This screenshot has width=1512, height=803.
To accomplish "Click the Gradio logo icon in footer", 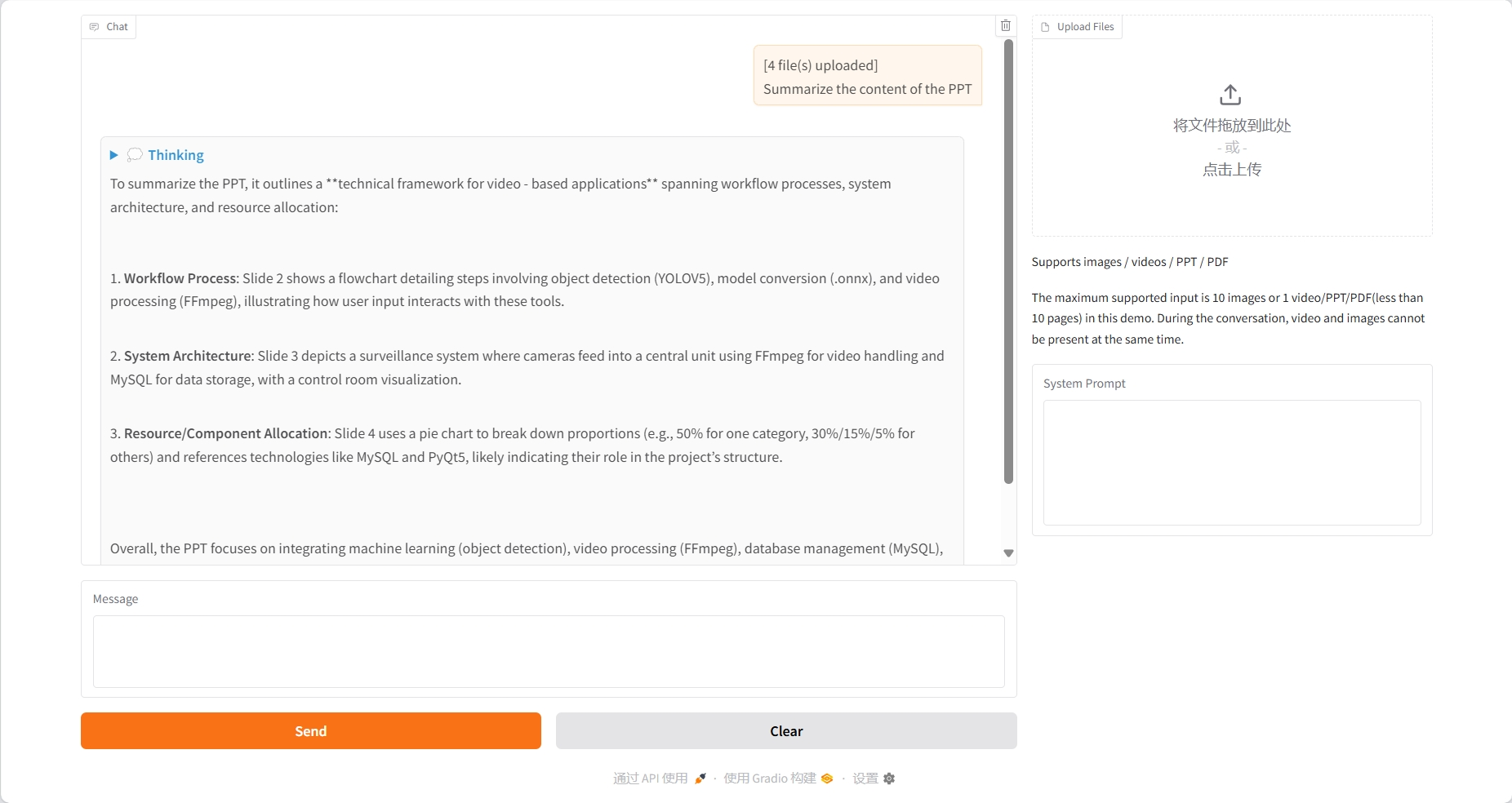I will pyautogui.click(x=827, y=779).
